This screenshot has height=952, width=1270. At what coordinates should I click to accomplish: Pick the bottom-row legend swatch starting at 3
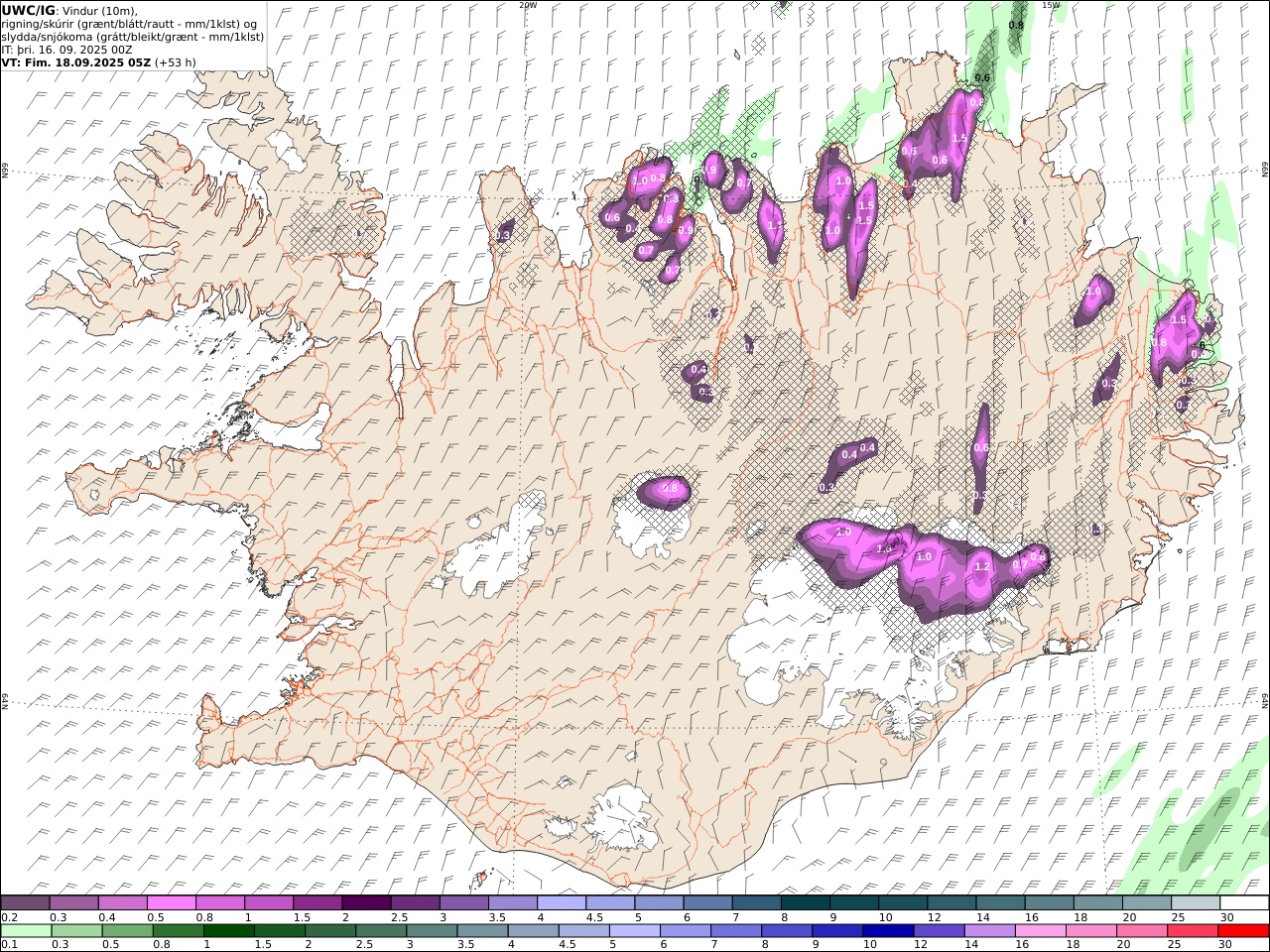point(432,930)
